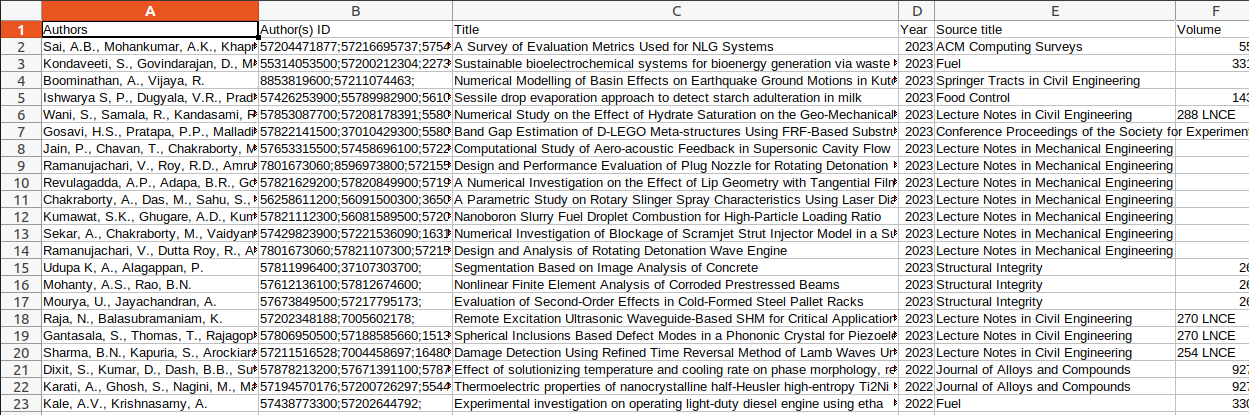Select author ID cell '57811996400;37107303700;'
This screenshot has height=415, width=1249.
coord(355,268)
